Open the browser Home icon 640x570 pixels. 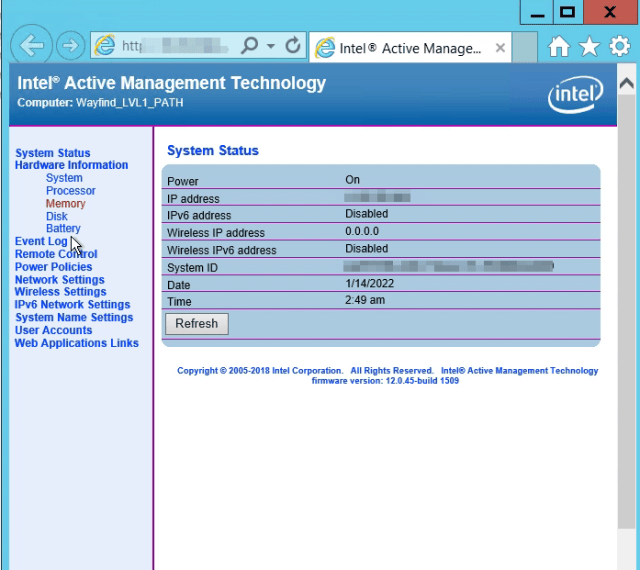point(559,47)
